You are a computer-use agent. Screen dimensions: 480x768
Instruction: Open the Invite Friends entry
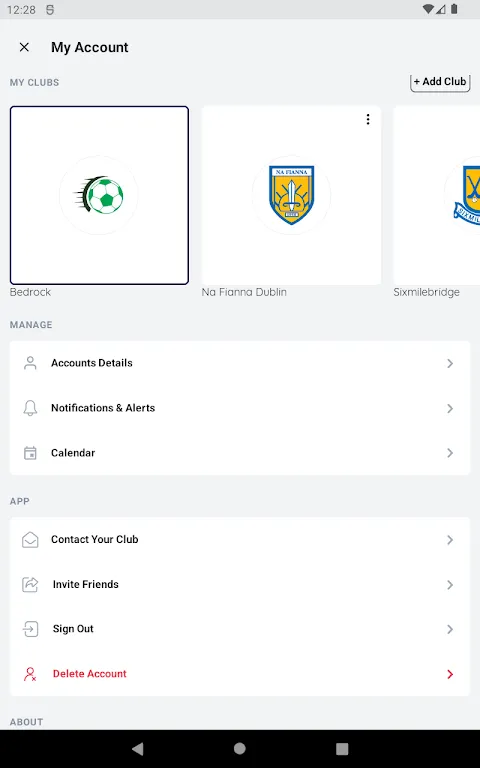point(240,584)
